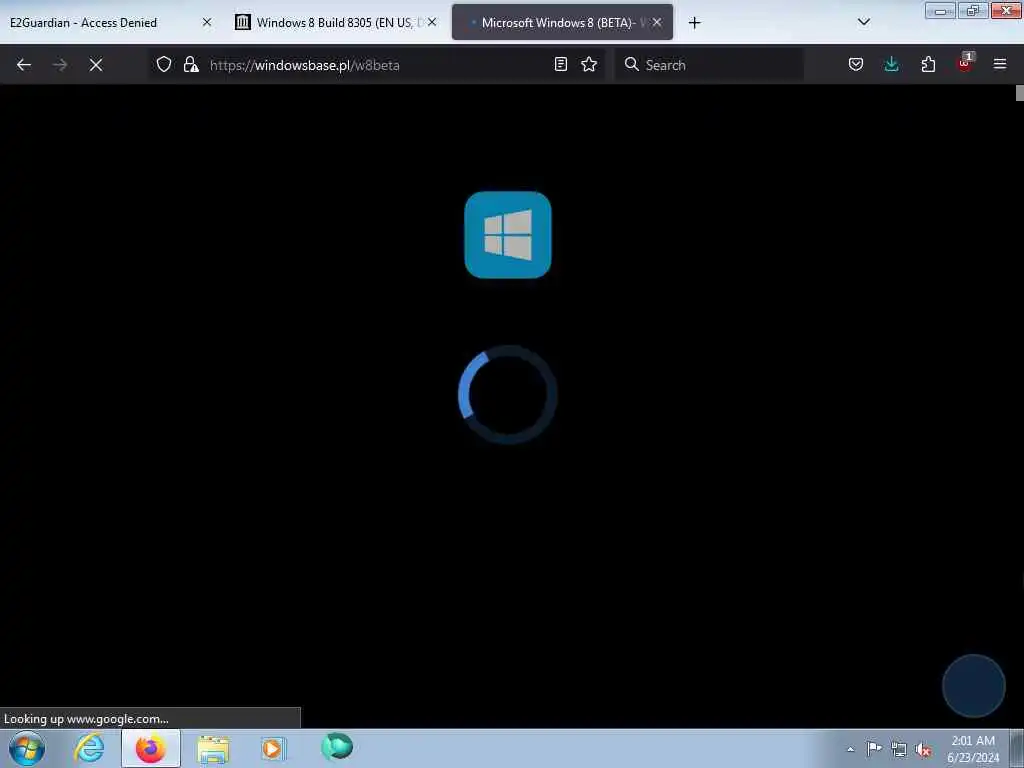Screen dimensions: 1024x768
Task: Click Firefox taskbar icon
Action: pyautogui.click(x=150, y=748)
